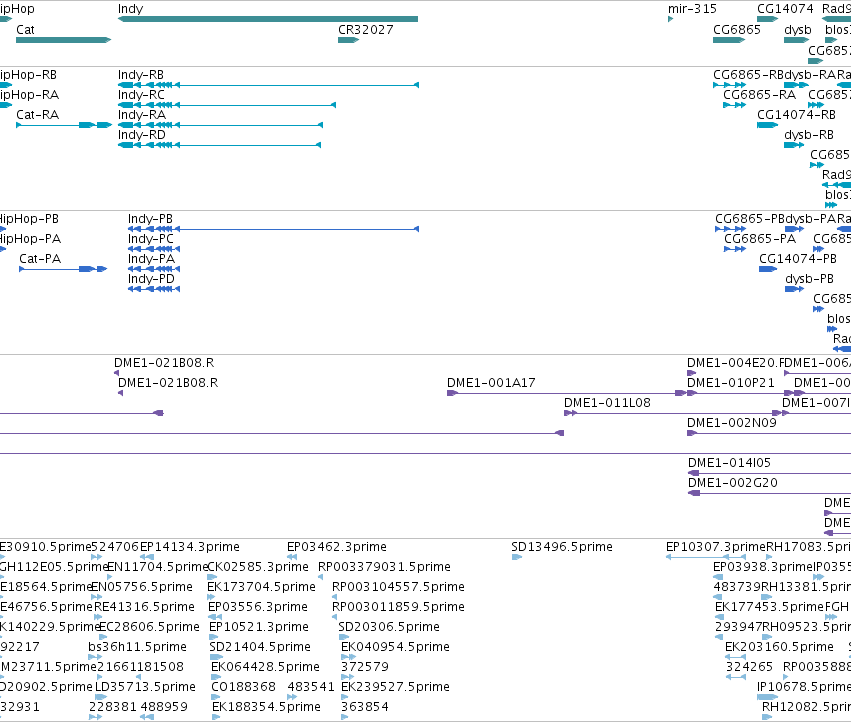This screenshot has height=722, width=851.
Task: Click the EK064428.5prime EST label
Action: (x=265, y=667)
